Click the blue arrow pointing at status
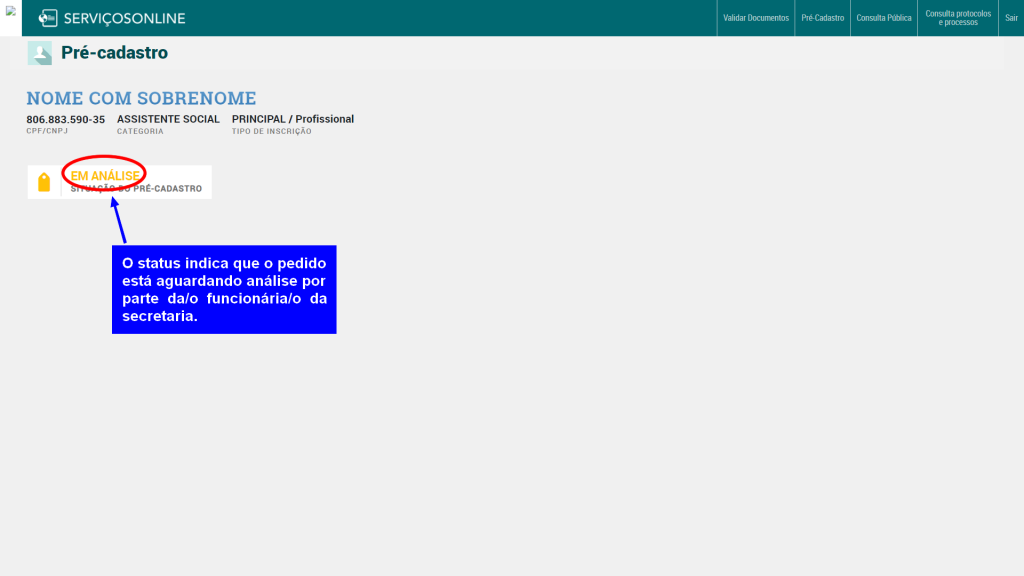This screenshot has height=576, width=1024. 119,220
